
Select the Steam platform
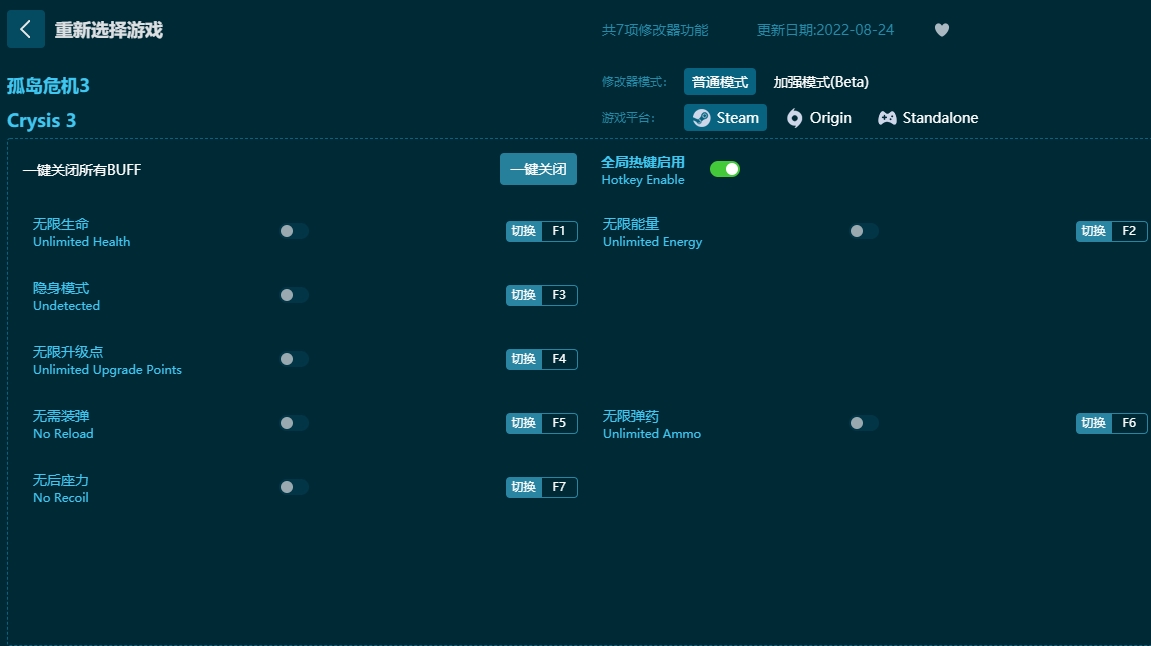click(725, 117)
